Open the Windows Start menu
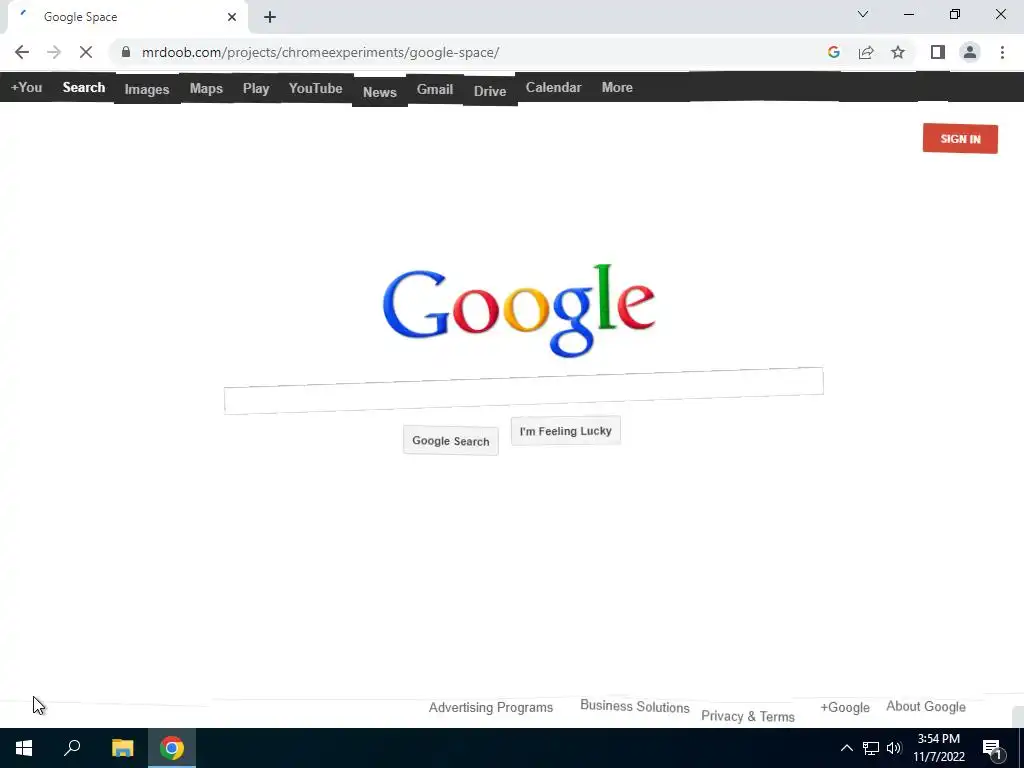The width and height of the screenshot is (1024, 768). 24,748
